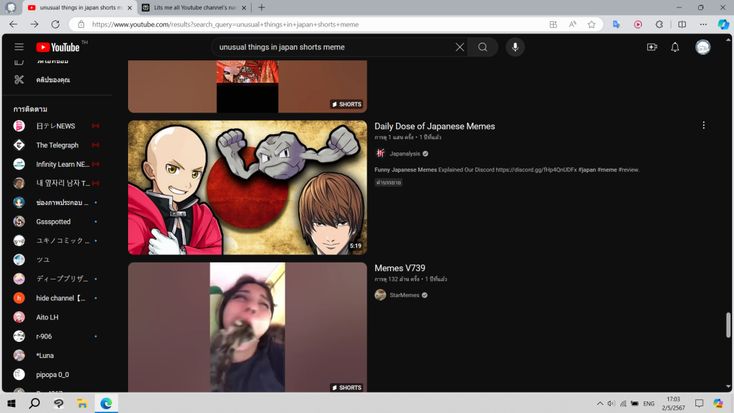Open the Japanalysis channel link
The height and width of the screenshot is (413, 734).
click(404, 154)
